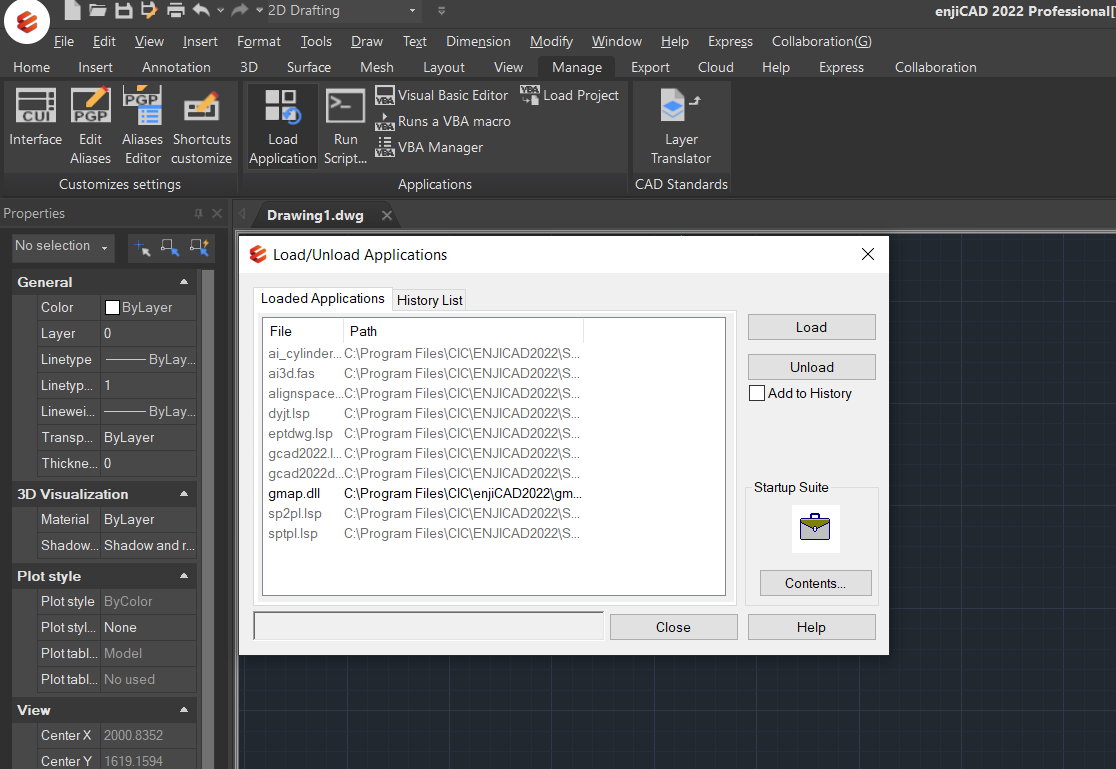Collapse the Plot style section
This screenshot has width=1116, height=769.
pyautogui.click(x=184, y=576)
